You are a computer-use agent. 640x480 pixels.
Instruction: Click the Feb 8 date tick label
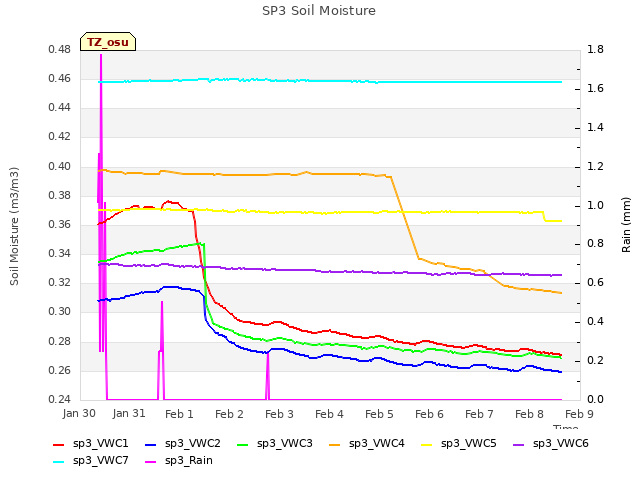(x=529, y=414)
